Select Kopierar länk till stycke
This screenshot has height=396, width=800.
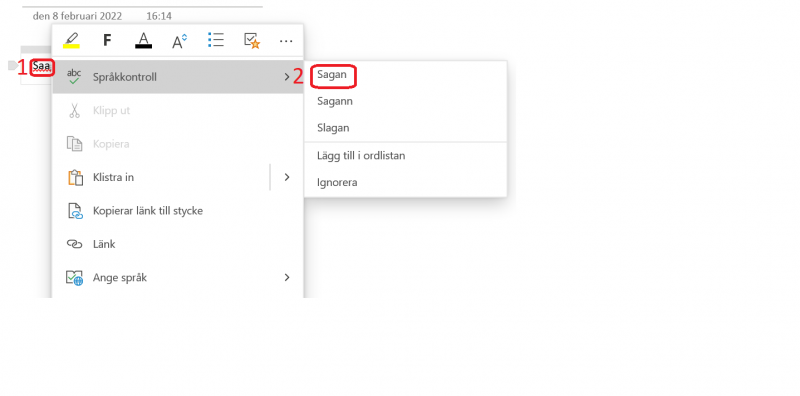(x=178, y=211)
